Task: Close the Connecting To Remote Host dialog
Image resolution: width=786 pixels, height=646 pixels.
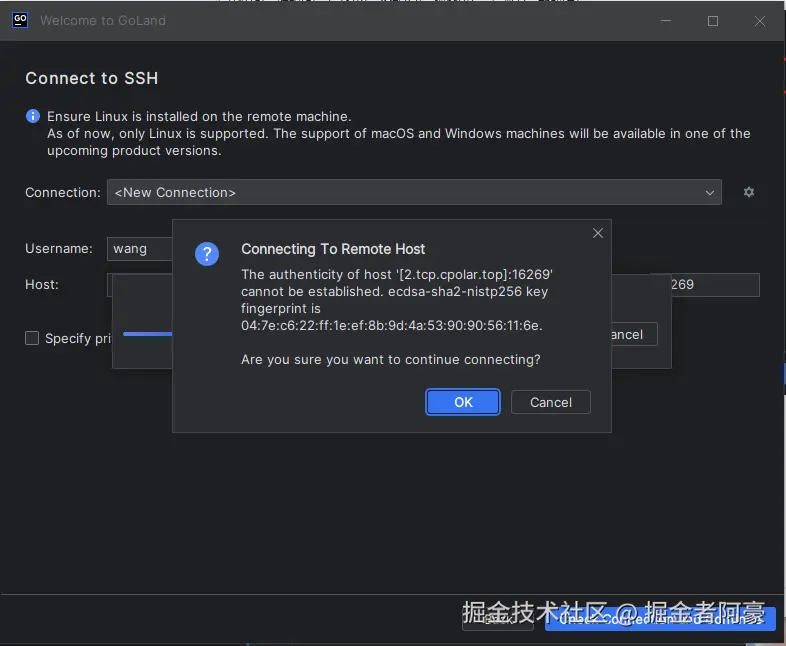Action: pos(598,233)
